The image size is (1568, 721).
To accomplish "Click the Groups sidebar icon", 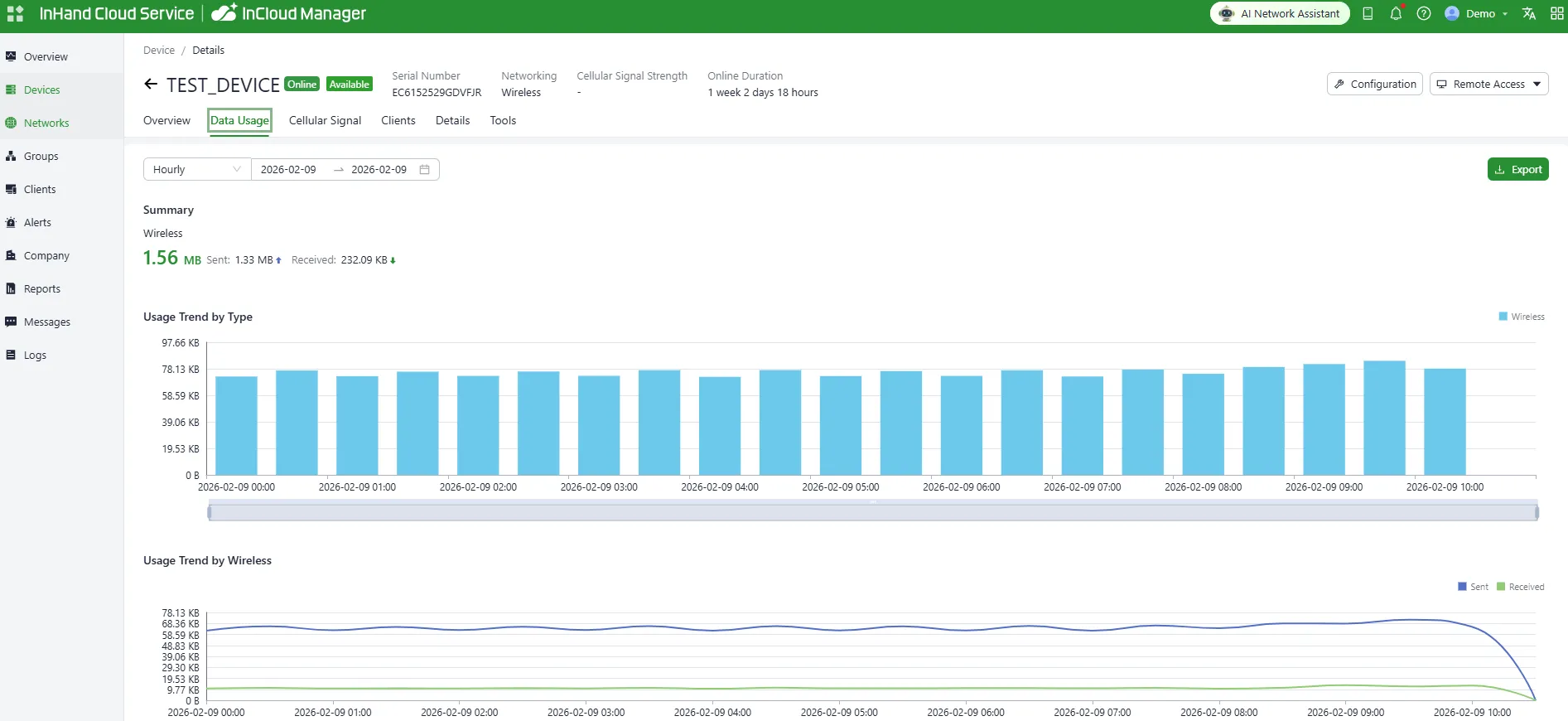I will pos(11,156).
